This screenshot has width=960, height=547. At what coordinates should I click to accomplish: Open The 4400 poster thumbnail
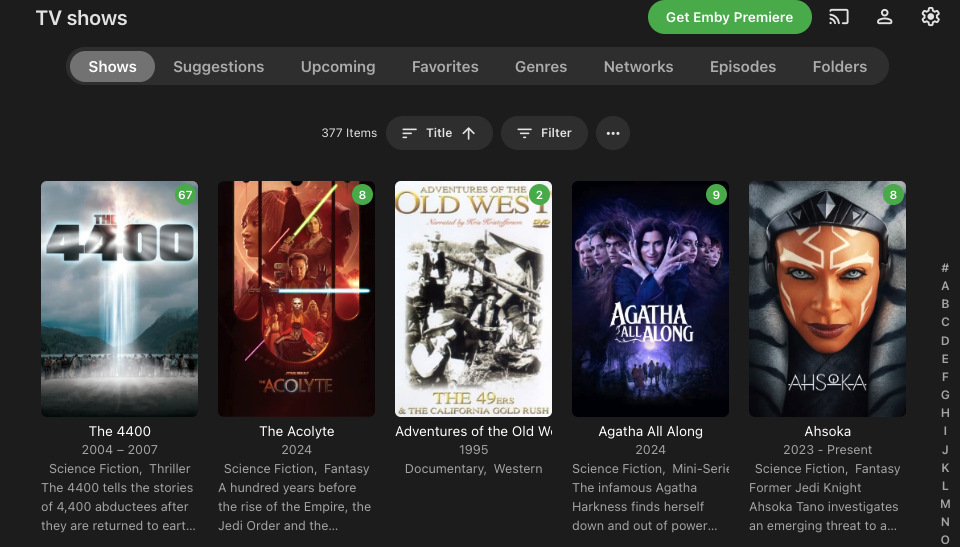click(x=119, y=299)
